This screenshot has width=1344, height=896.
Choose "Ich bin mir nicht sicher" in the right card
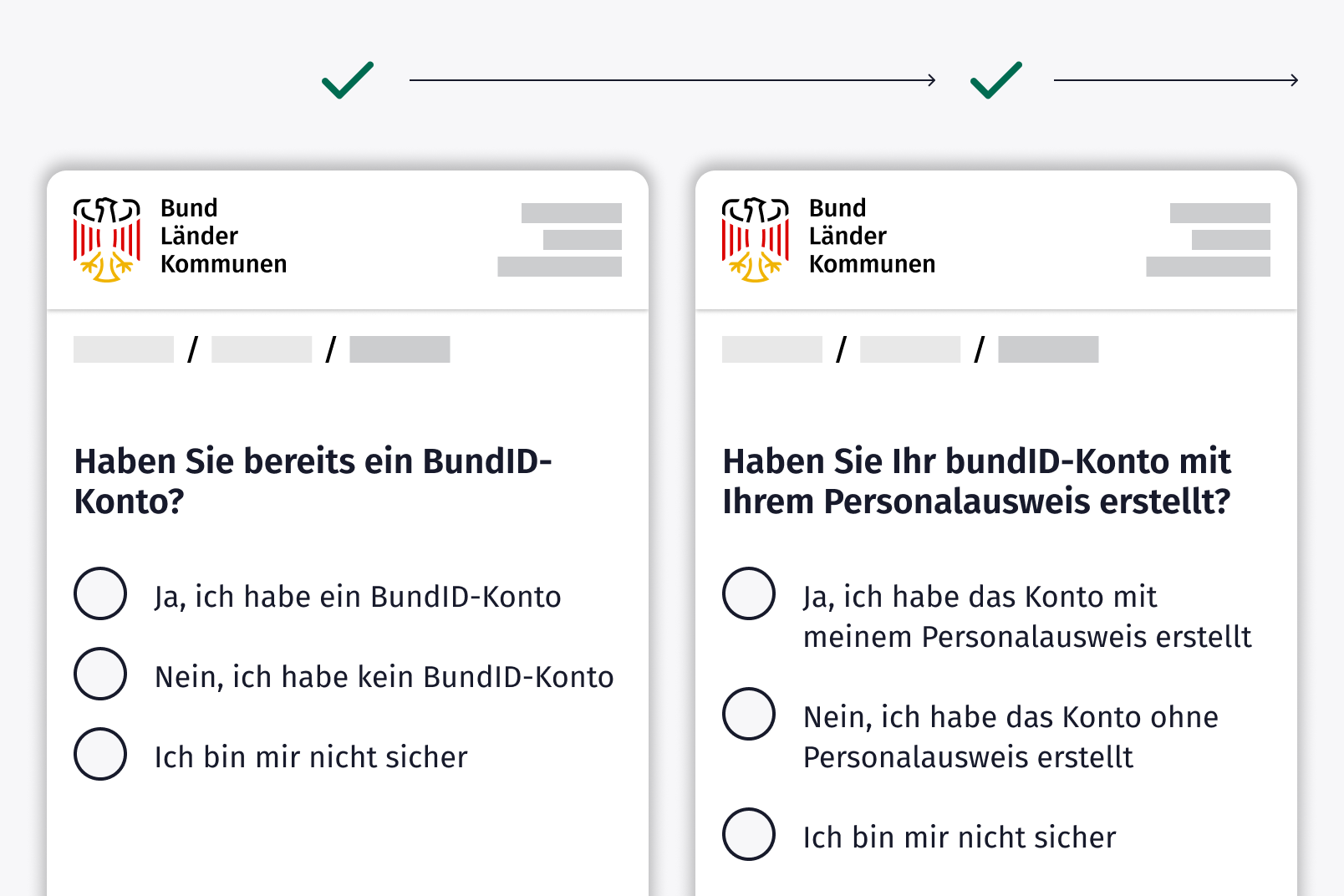tap(749, 834)
